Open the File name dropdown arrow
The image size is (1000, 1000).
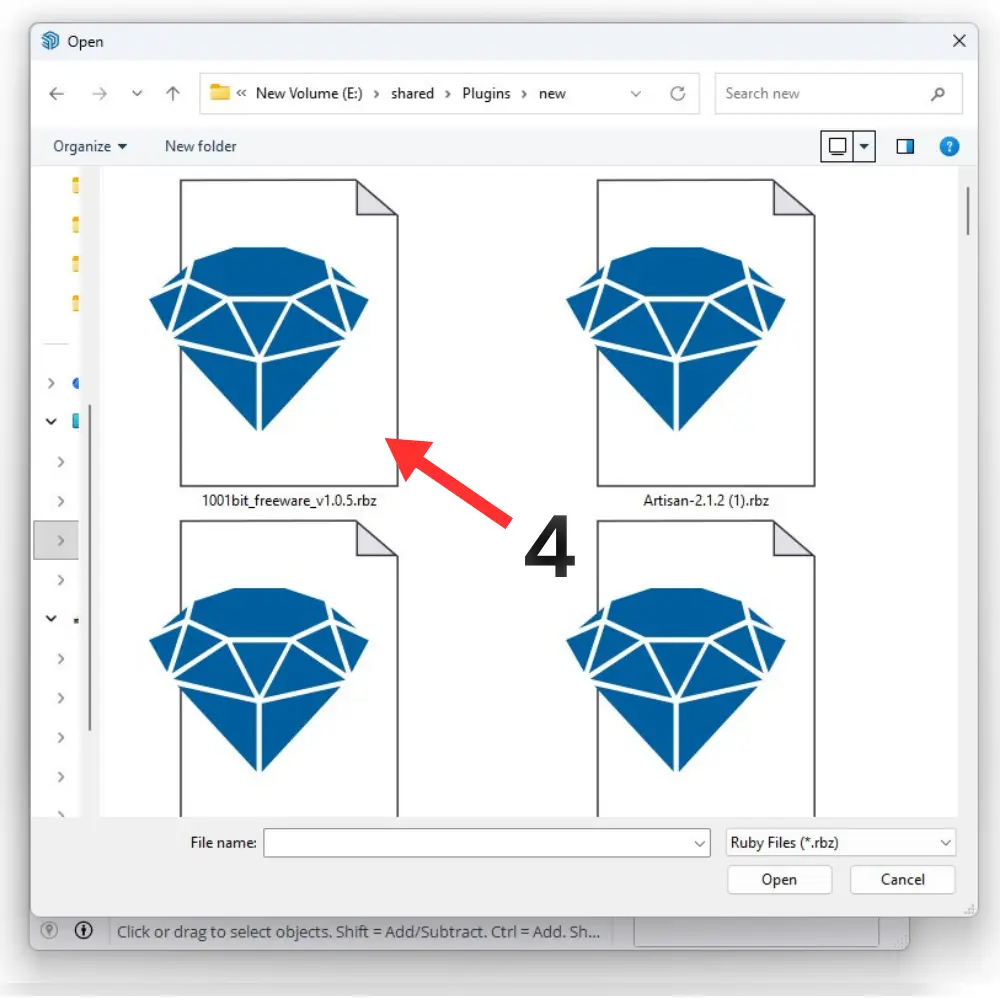click(x=699, y=843)
